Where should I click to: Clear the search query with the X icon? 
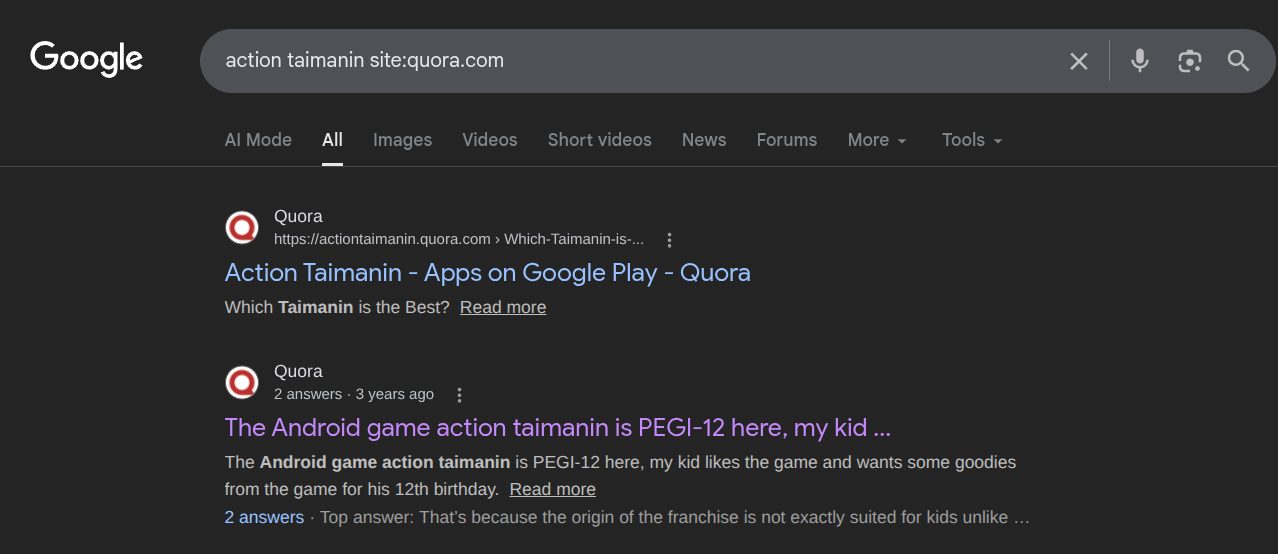pos(1079,61)
